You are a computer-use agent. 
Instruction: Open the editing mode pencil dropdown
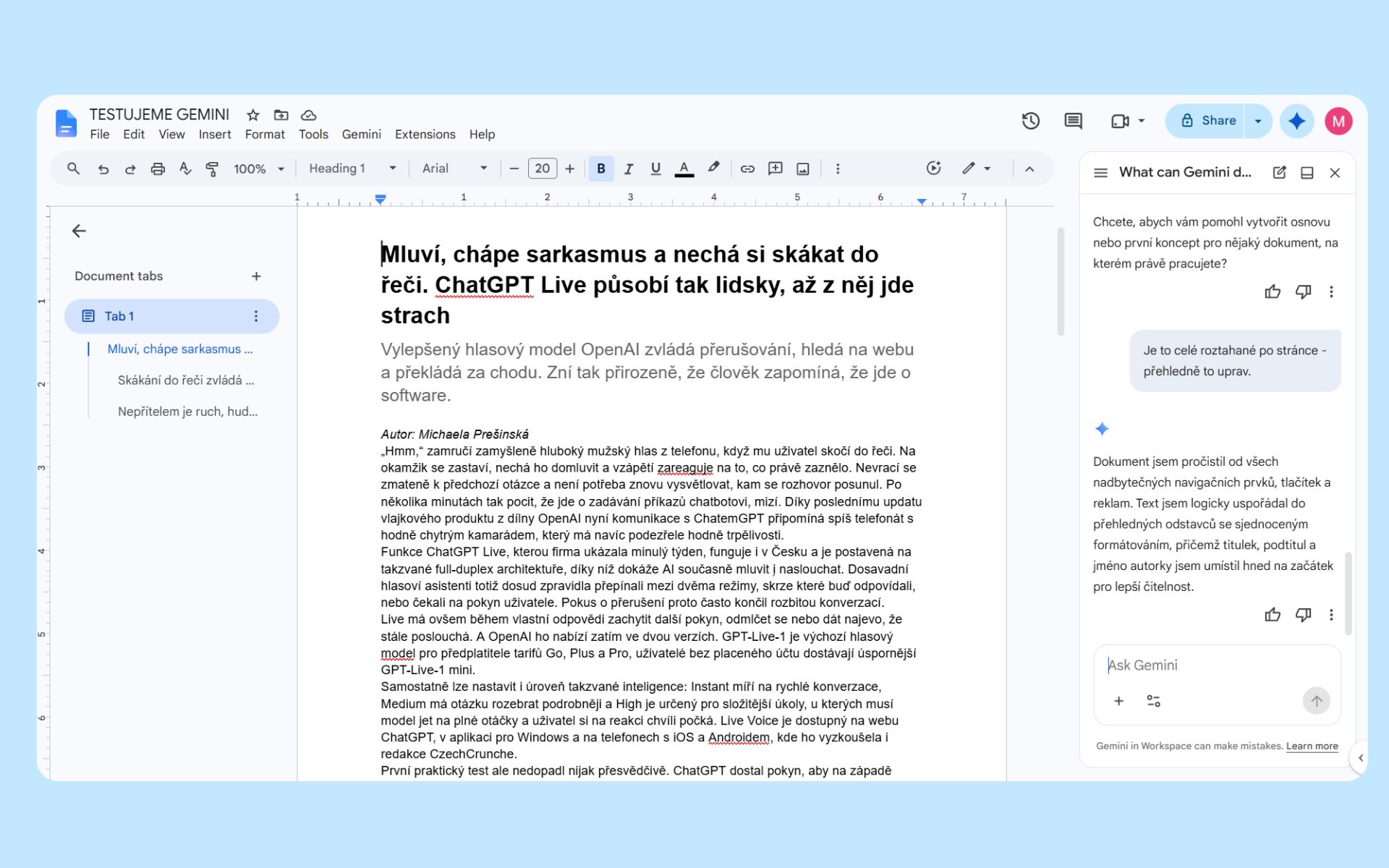click(976, 169)
